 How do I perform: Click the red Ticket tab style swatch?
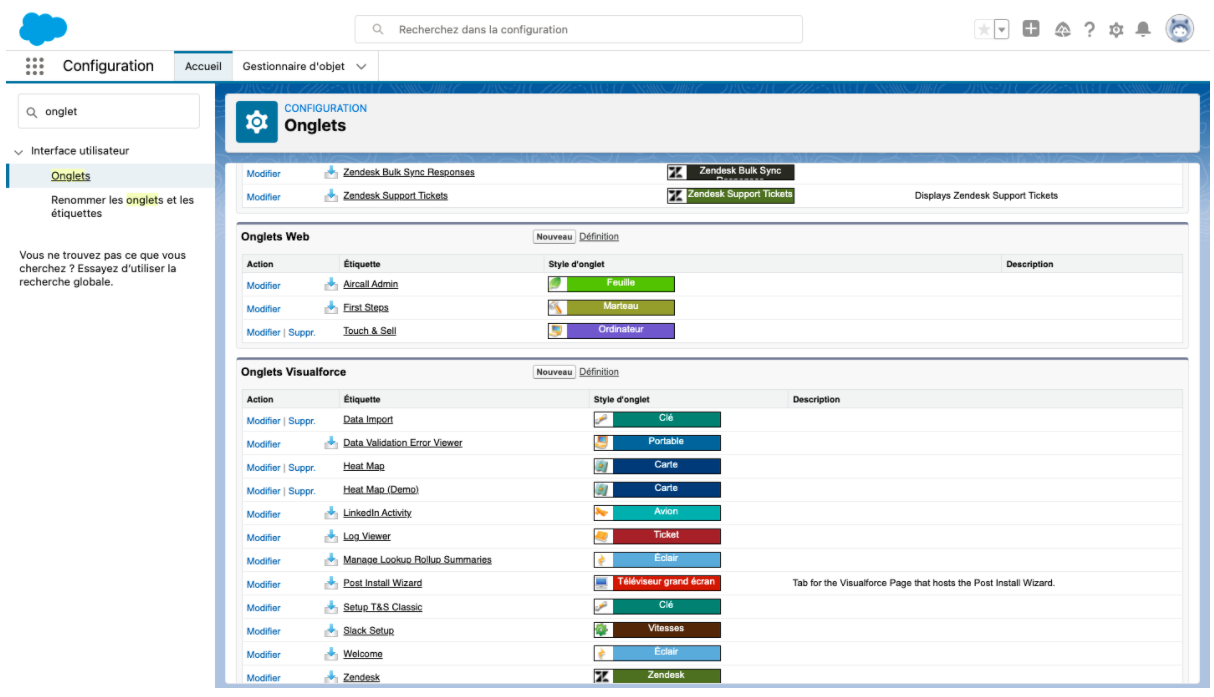[657, 536]
